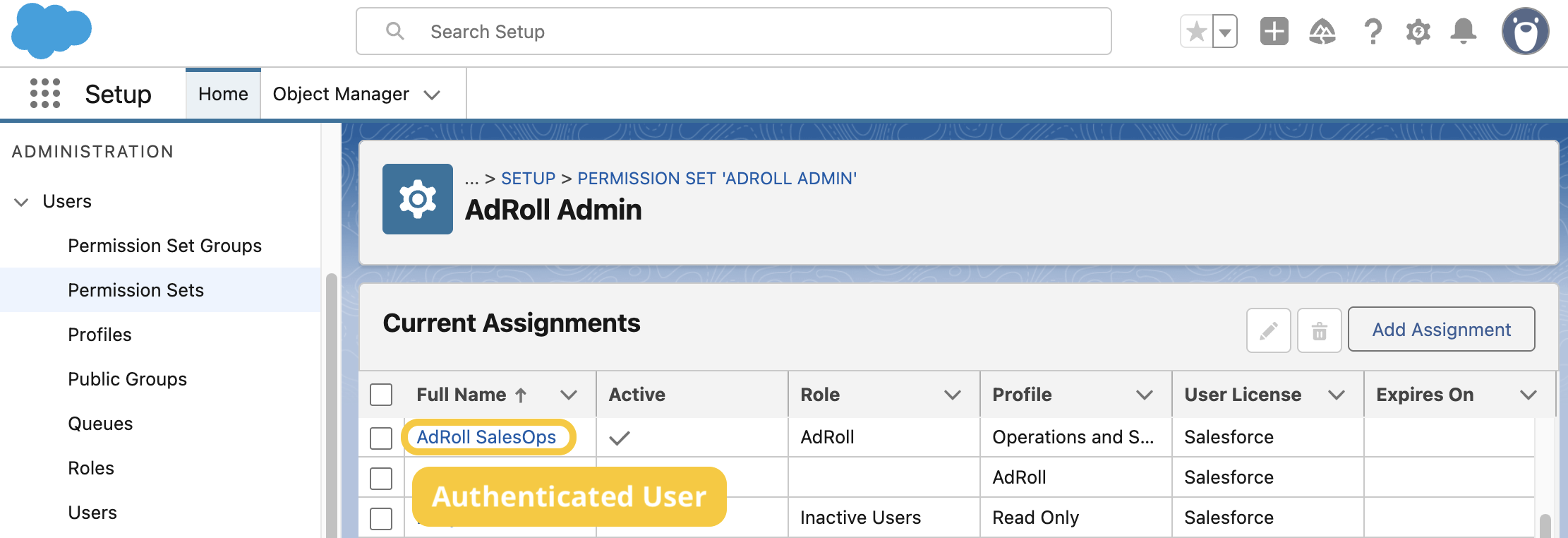Image resolution: width=1568 pixels, height=538 pixels.
Task: Check the AdRoll SalesOps row checkbox
Action: click(x=381, y=438)
